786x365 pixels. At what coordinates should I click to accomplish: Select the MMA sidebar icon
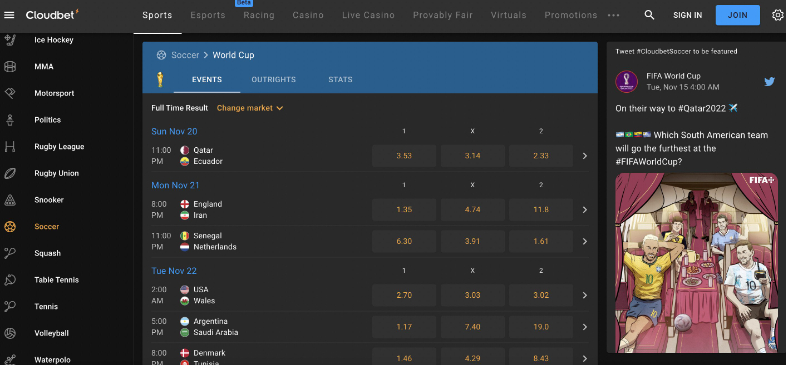pyautogui.click(x=10, y=67)
